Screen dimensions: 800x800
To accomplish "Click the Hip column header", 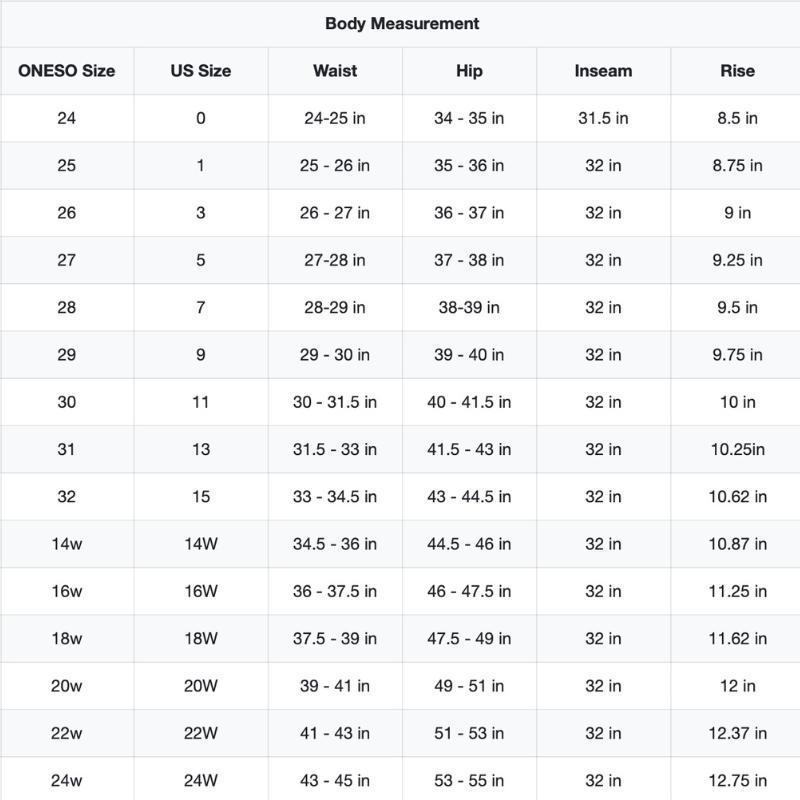I will pyautogui.click(x=468, y=71).
